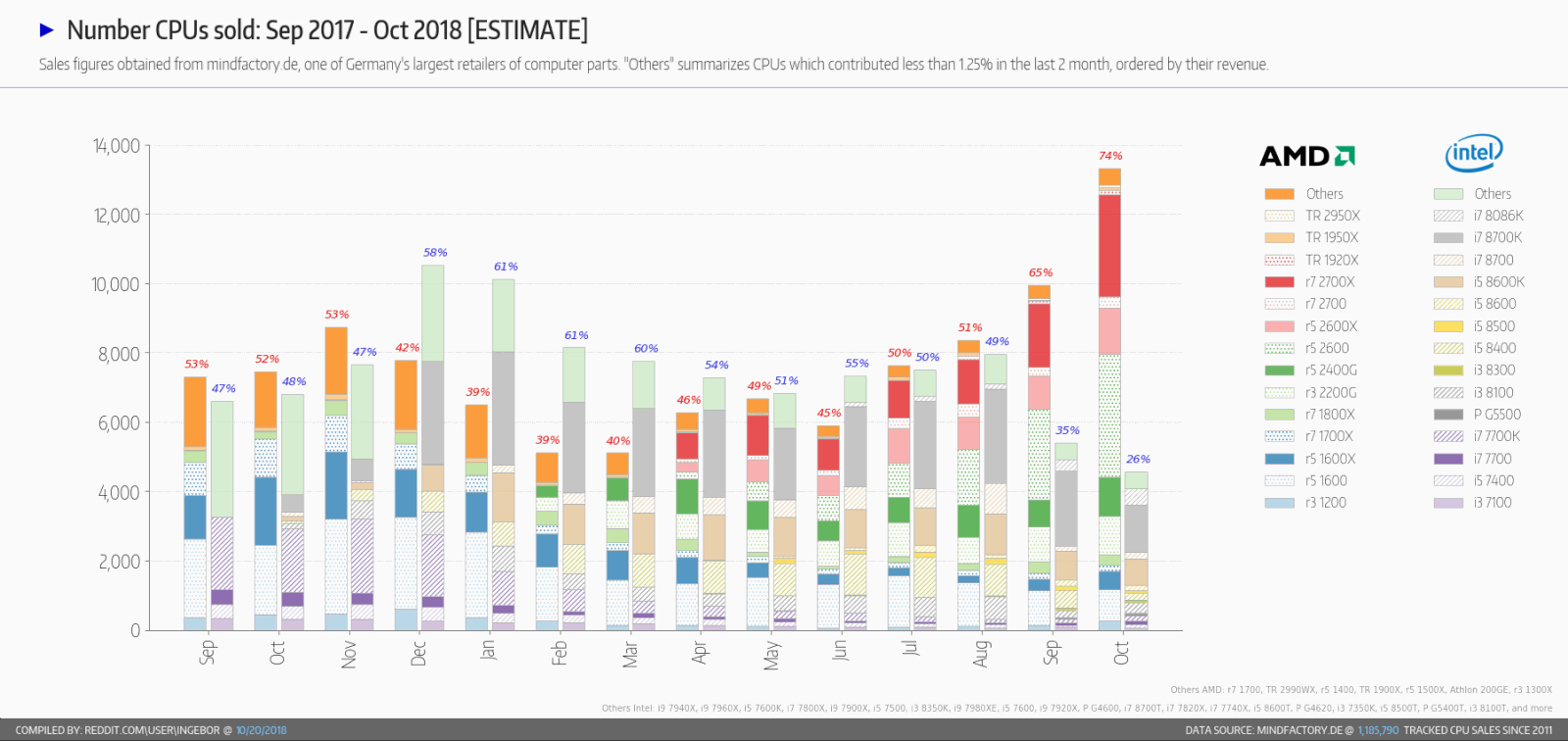Click the TR 2950X legend label
This screenshot has width=1568, height=741.
tap(1332, 216)
